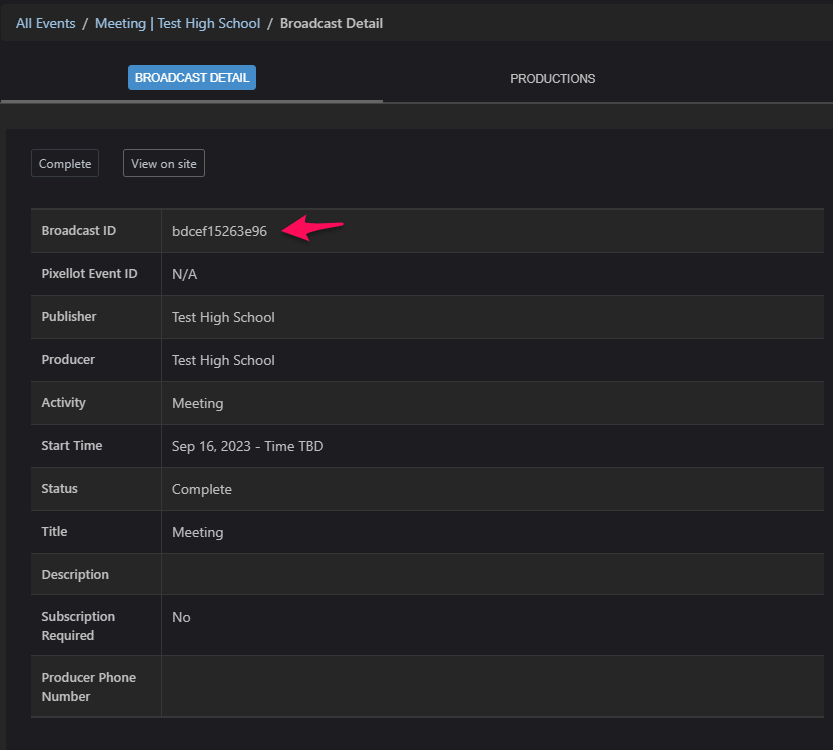Click the Title row label
Image resolution: width=833 pixels, height=750 pixels.
click(x=54, y=532)
